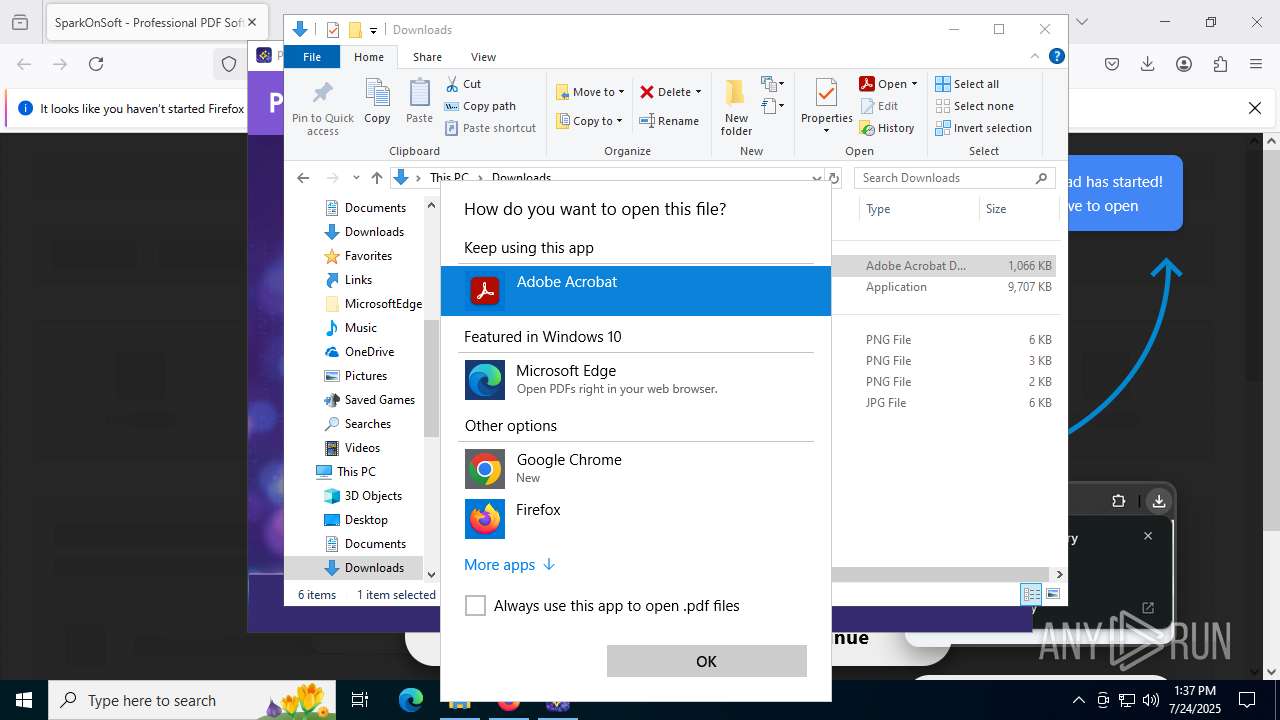Expand the More apps list
Screen dimensions: 1280x720
(509, 565)
